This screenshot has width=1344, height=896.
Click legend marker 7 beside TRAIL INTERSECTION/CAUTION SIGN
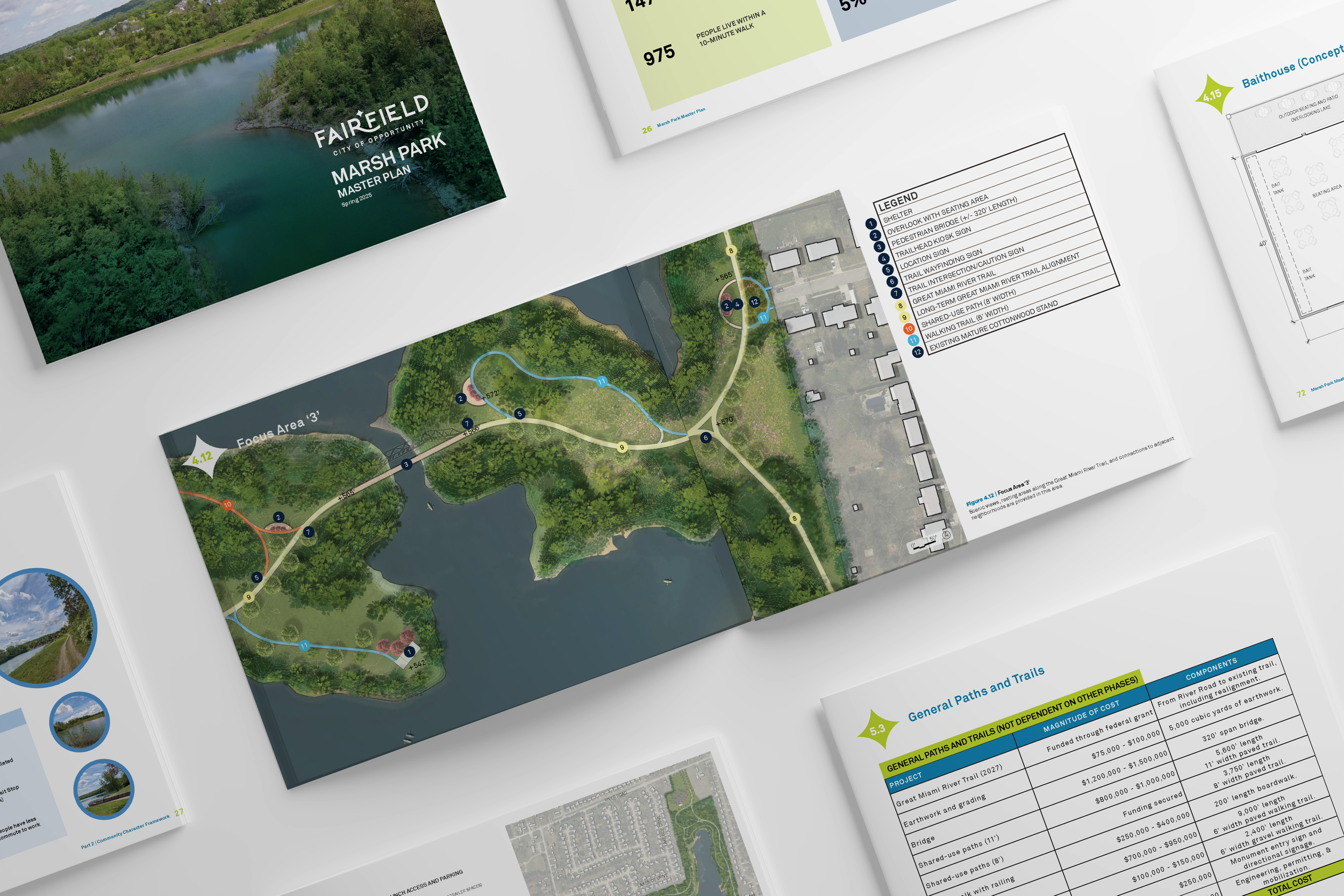click(x=896, y=293)
